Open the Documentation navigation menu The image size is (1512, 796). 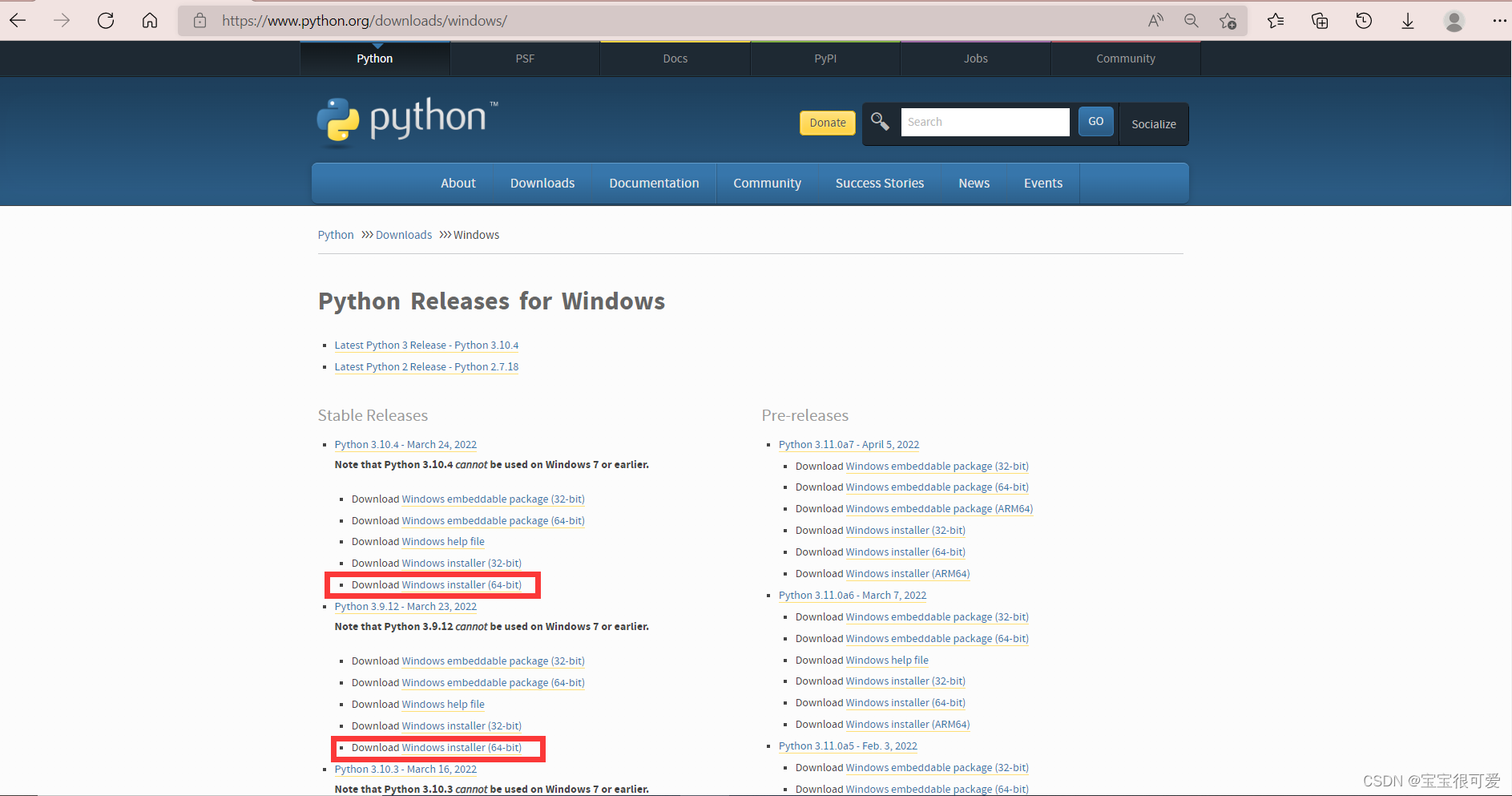tap(654, 183)
